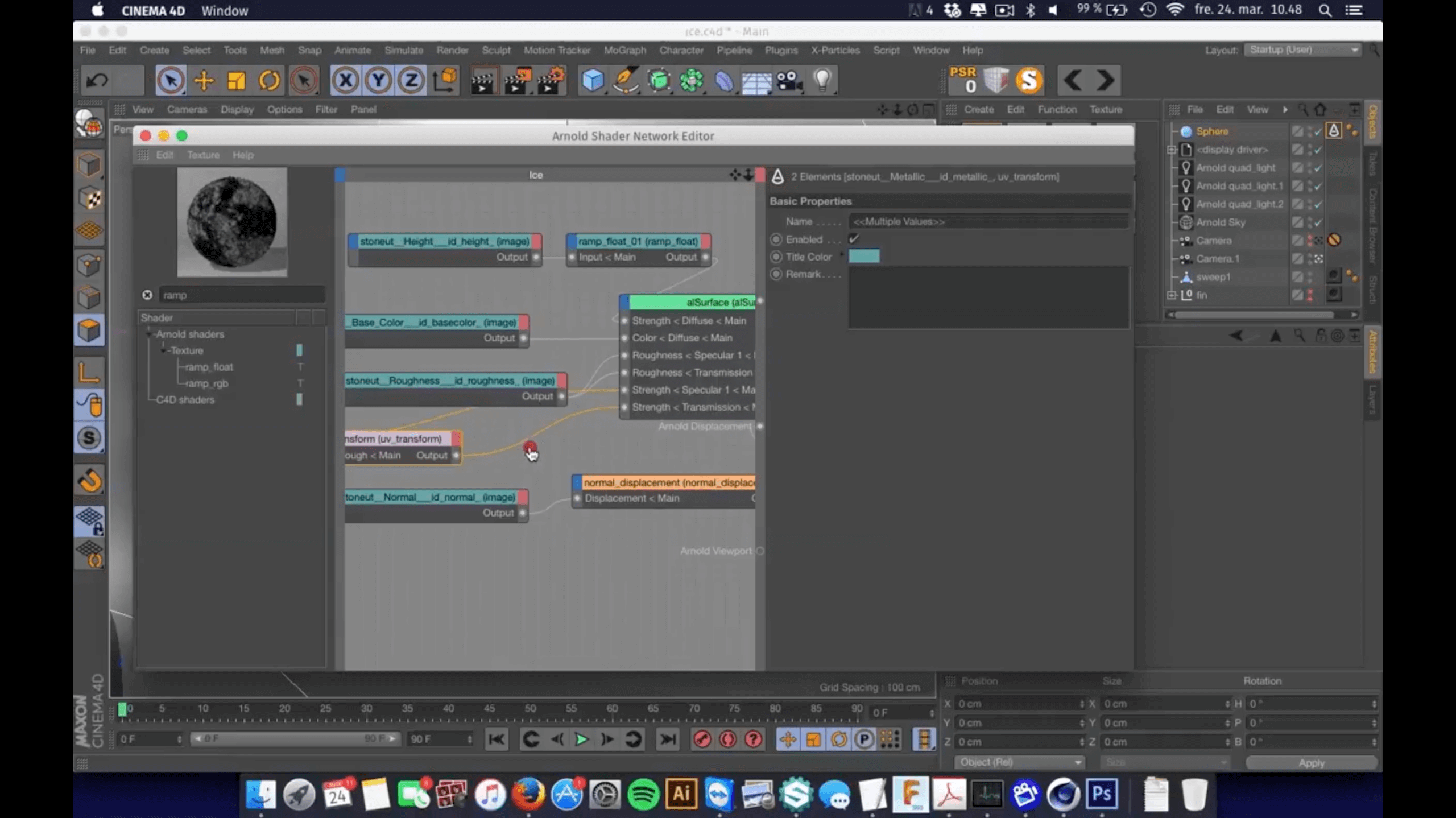Open the Object (Rel) dropdown
Screen dimensions: 1456x818
pos(1019,762)
